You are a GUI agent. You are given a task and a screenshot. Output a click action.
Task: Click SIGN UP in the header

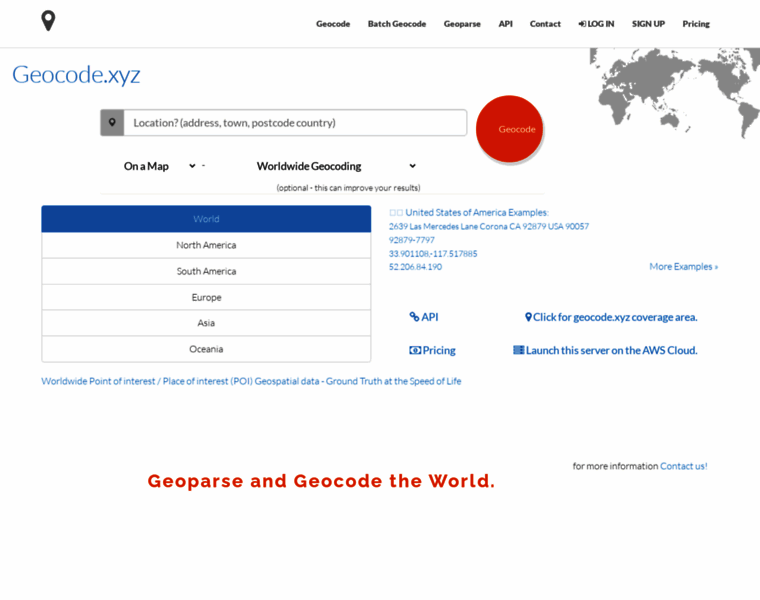[648, 24]
